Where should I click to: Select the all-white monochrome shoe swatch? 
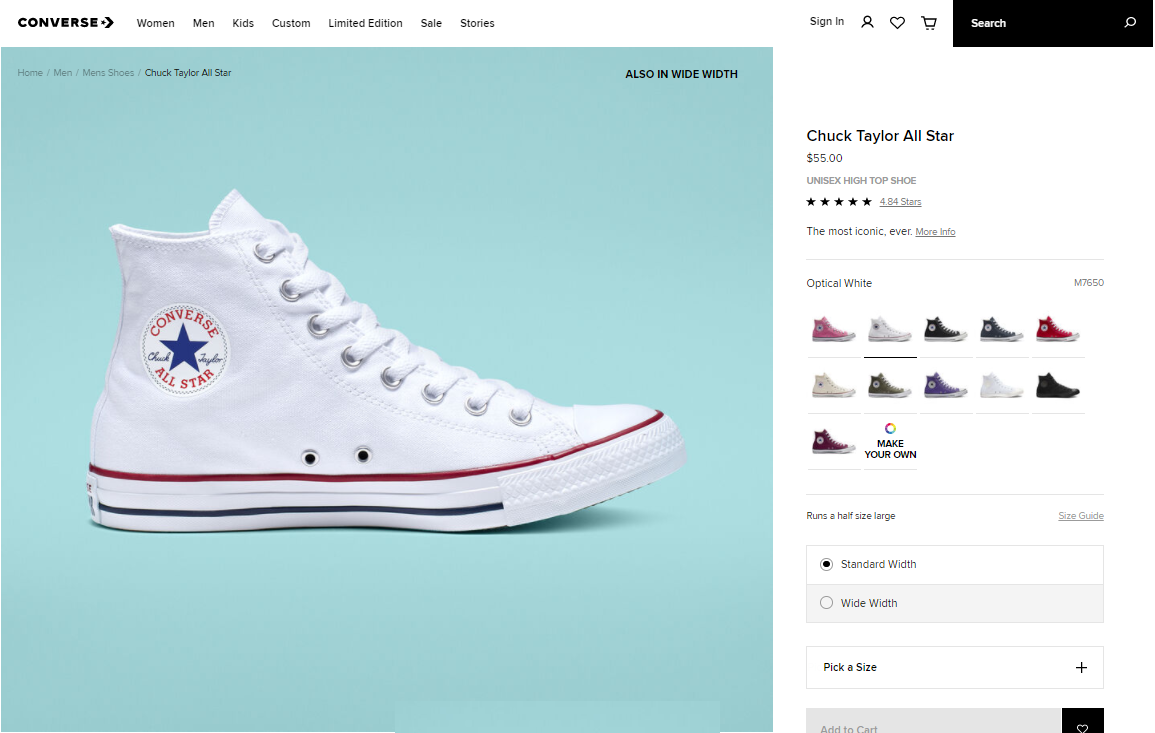(x=1002, y=385)
